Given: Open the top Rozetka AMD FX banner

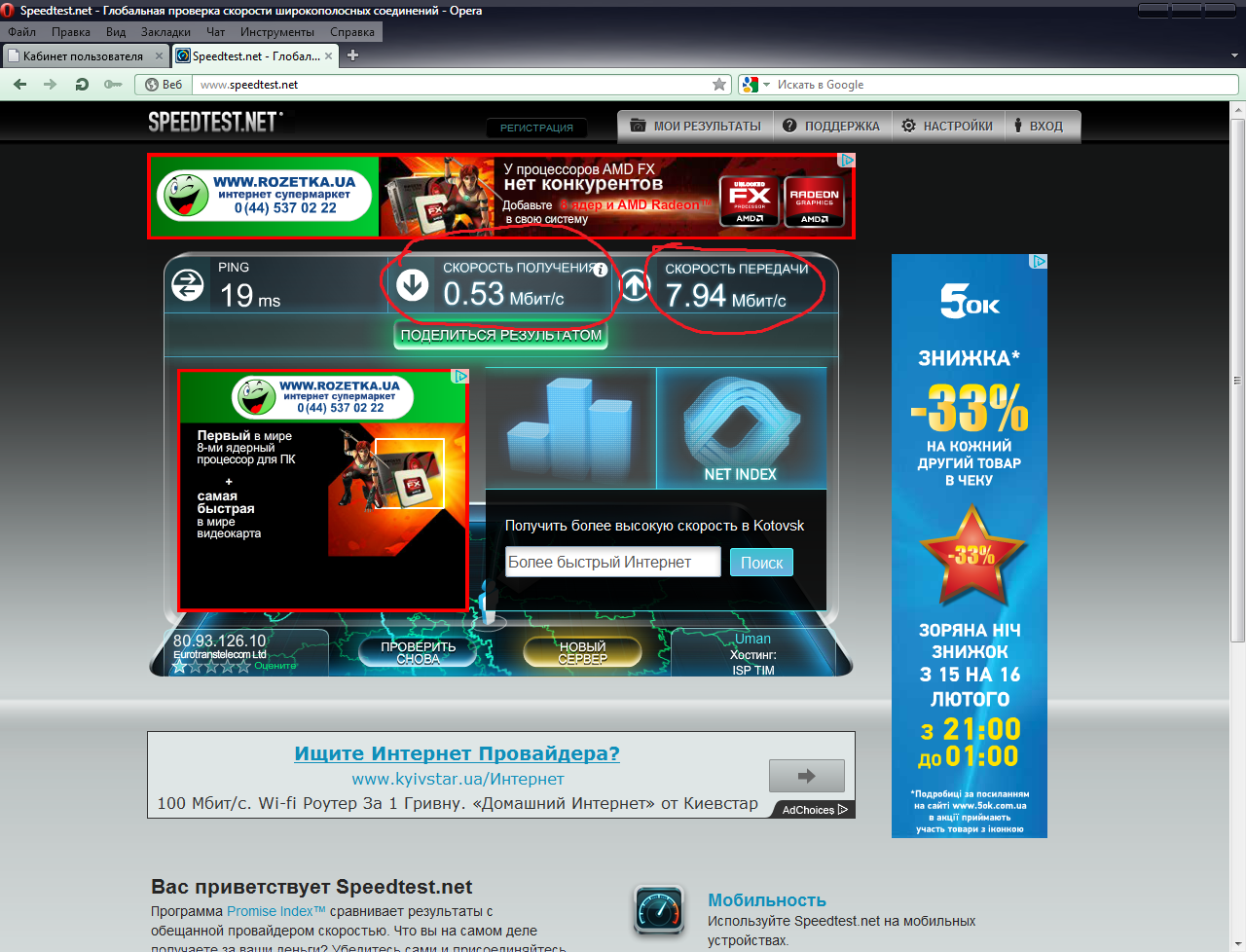Looking at the screenshot, I should click(501, 196).
